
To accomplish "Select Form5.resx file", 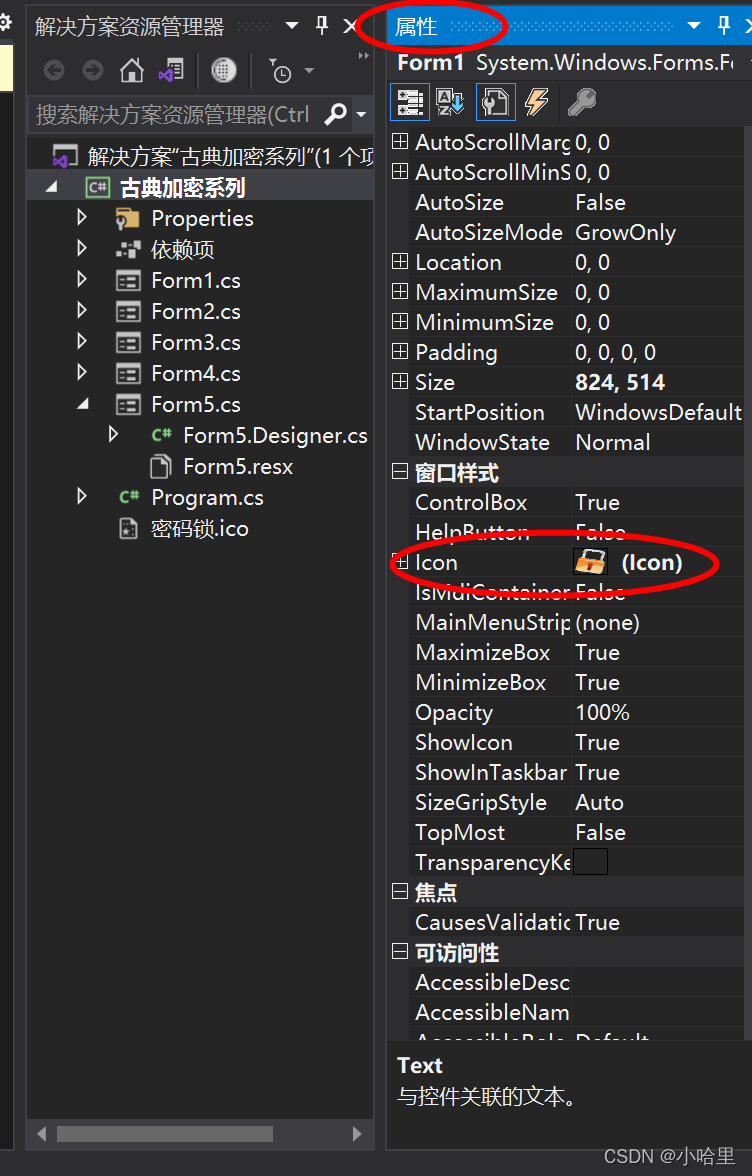I will (238, 466).
